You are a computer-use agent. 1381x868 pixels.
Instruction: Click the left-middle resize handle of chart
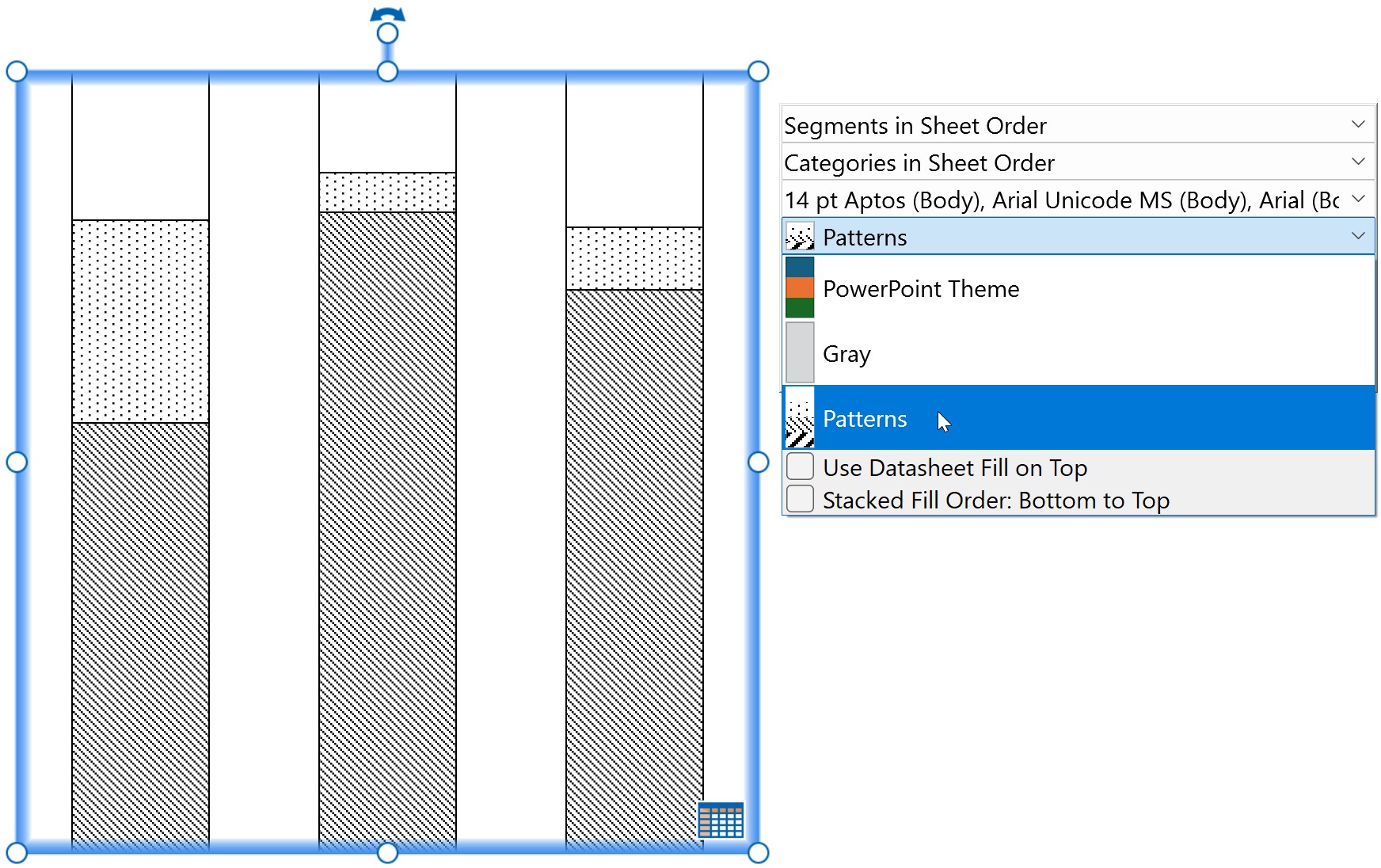(17, 463)
